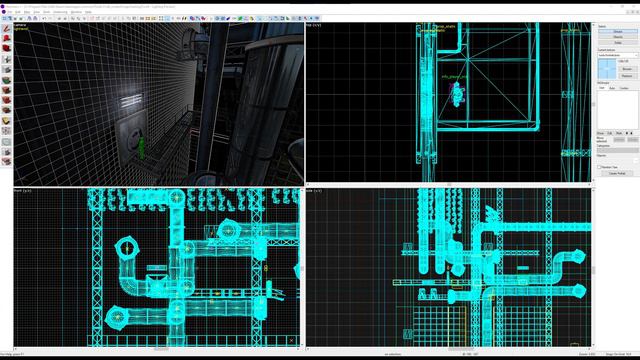Click the side (x/z) viewport label
Screen dimensions: 640x360
(x=314, y=191)
